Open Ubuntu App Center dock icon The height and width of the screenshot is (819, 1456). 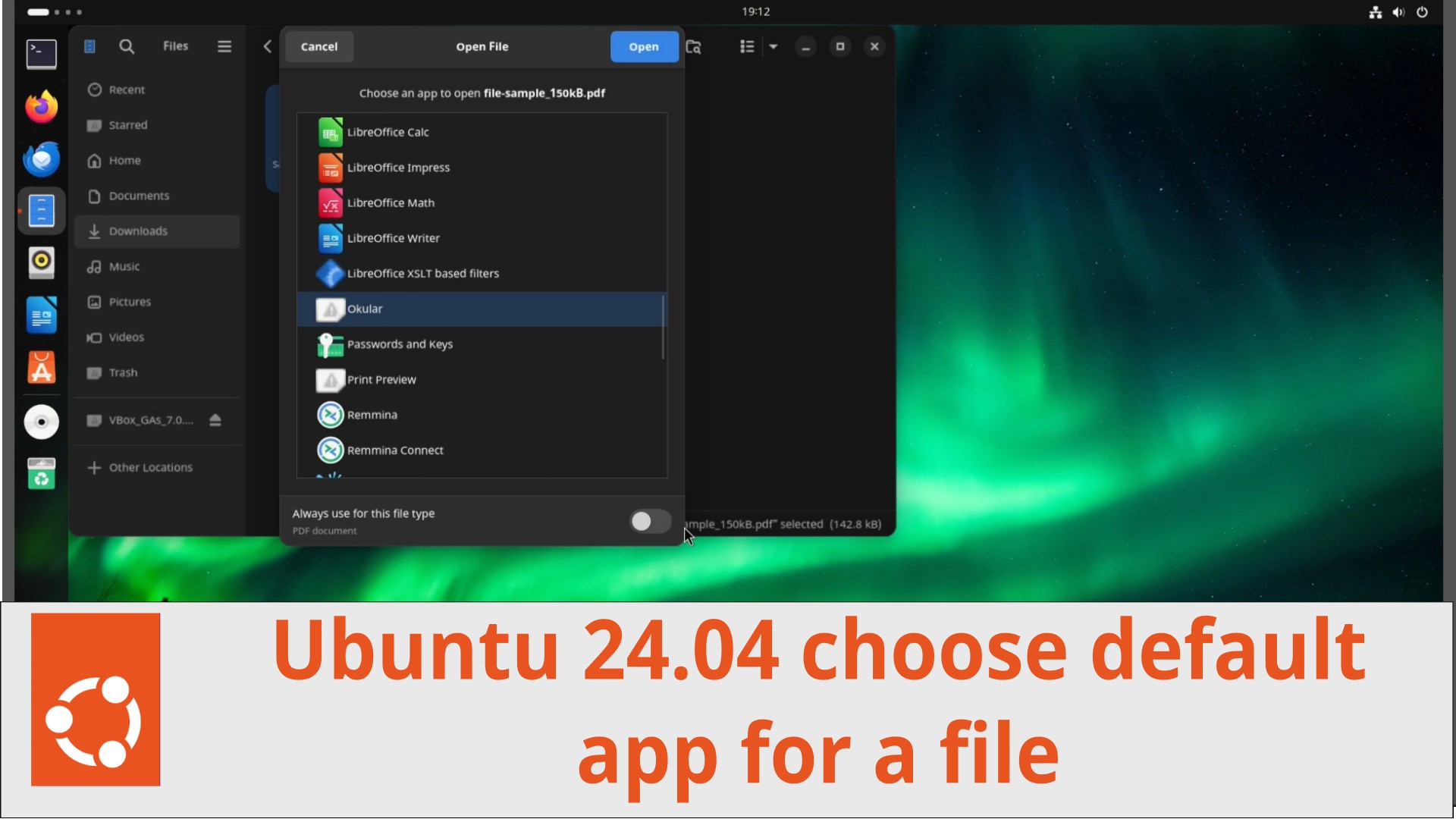point(41,368)
